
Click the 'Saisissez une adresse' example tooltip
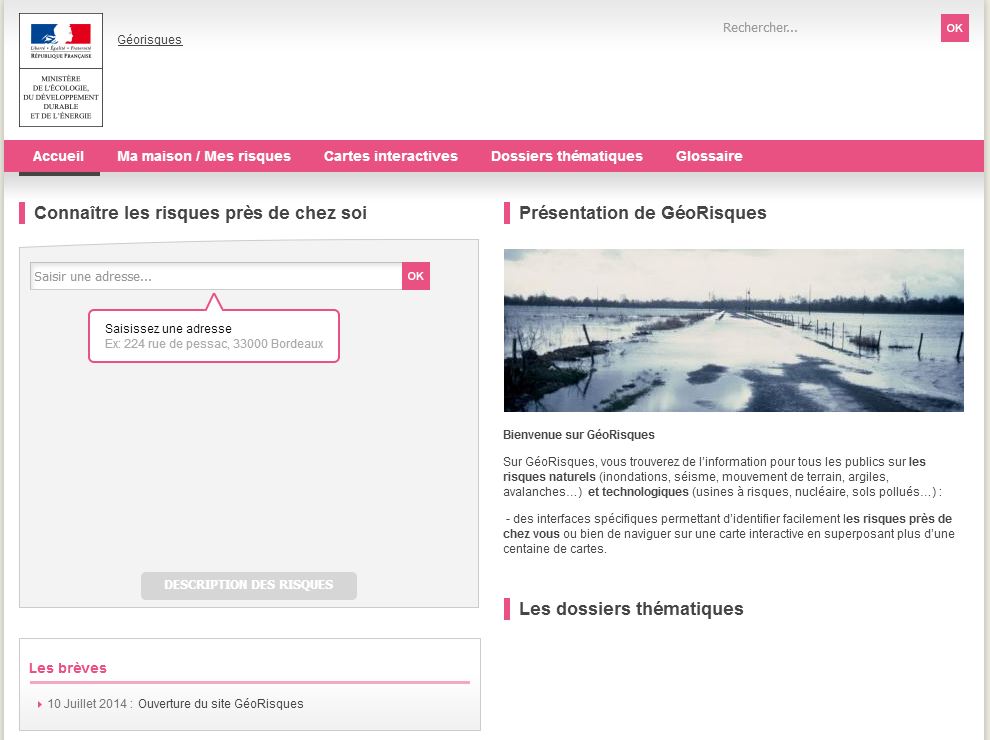pos(214,336)
